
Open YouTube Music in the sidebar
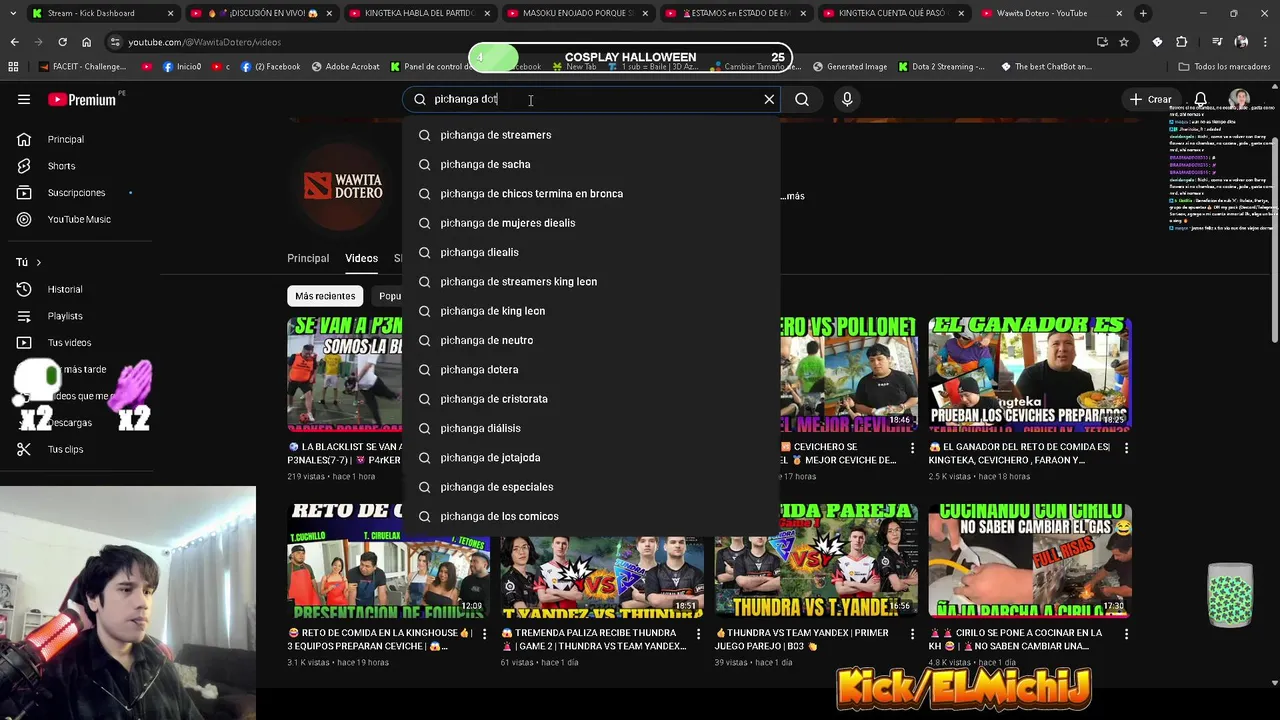coord(79,219)
